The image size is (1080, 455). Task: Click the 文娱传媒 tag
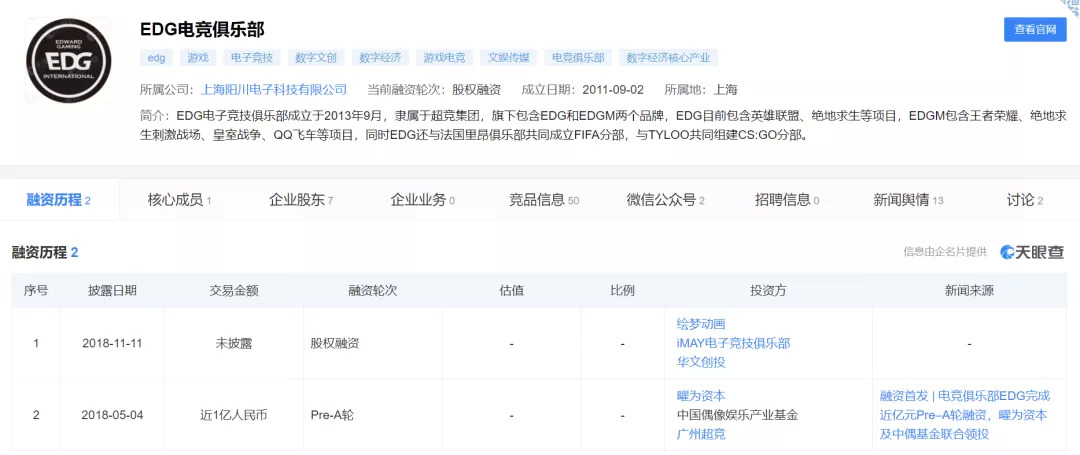tap(508, 58)
